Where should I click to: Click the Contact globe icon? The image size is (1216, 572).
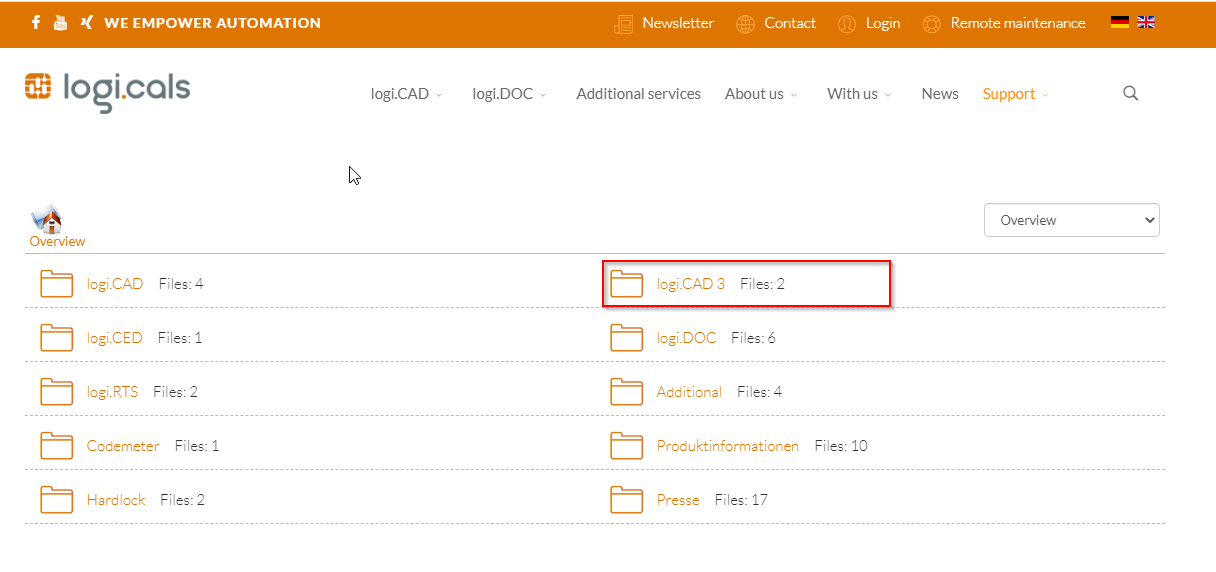pos(745,23)
